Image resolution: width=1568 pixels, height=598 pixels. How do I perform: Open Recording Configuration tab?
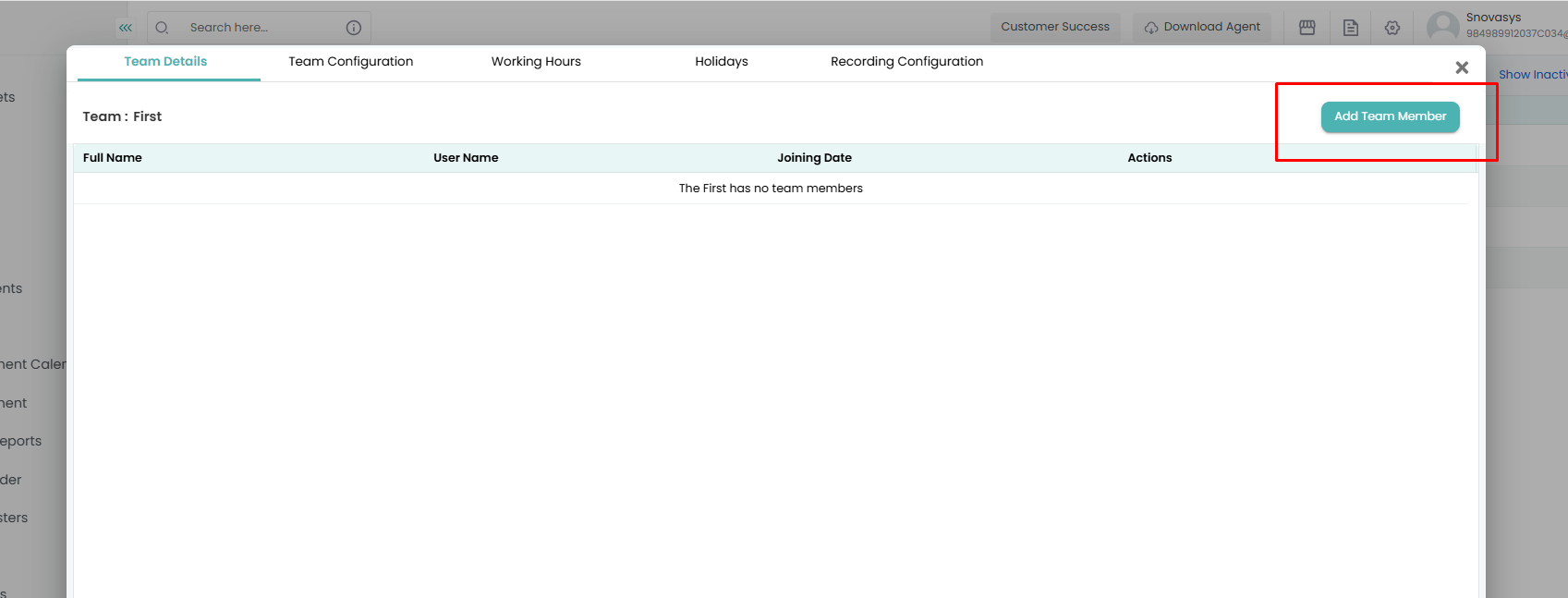click(x=907, y=62)
